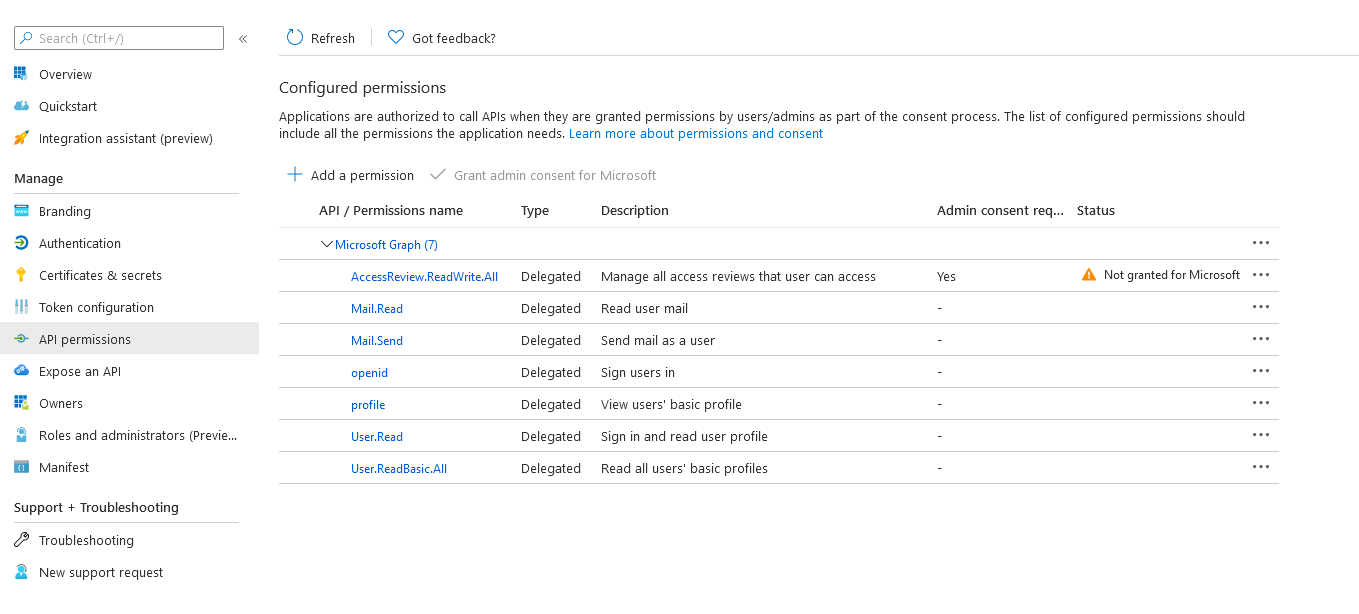The width and height of the screenshot is (1359, 614).
Task: Click the Integration assistant rocket icon
Action: coord(21,138)
